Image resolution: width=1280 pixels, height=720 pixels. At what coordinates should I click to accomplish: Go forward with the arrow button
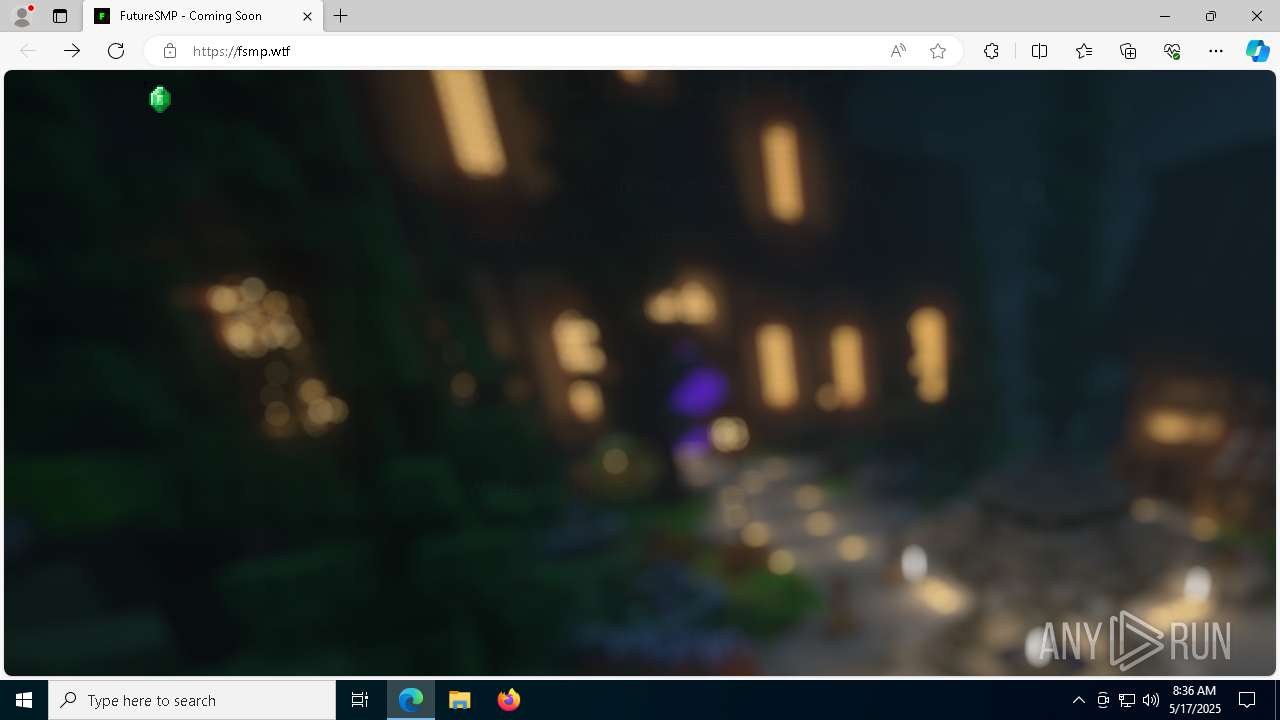[x=72, y=51]
